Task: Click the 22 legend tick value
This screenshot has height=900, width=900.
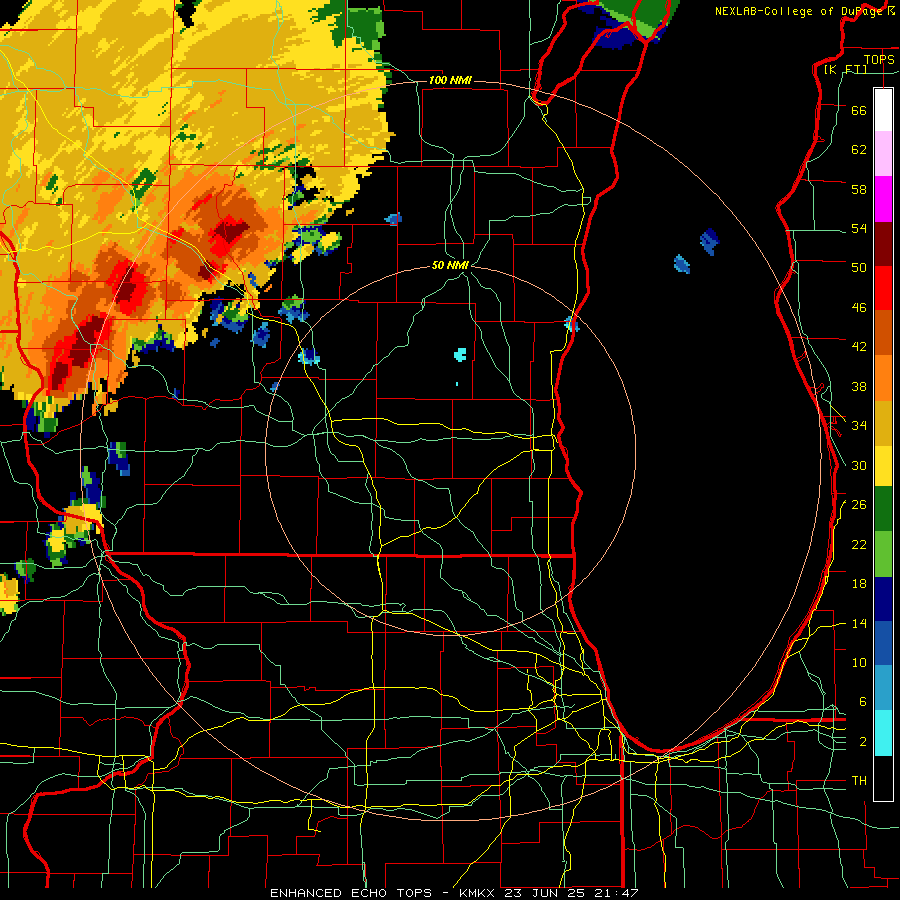Action: coord(859,544)
